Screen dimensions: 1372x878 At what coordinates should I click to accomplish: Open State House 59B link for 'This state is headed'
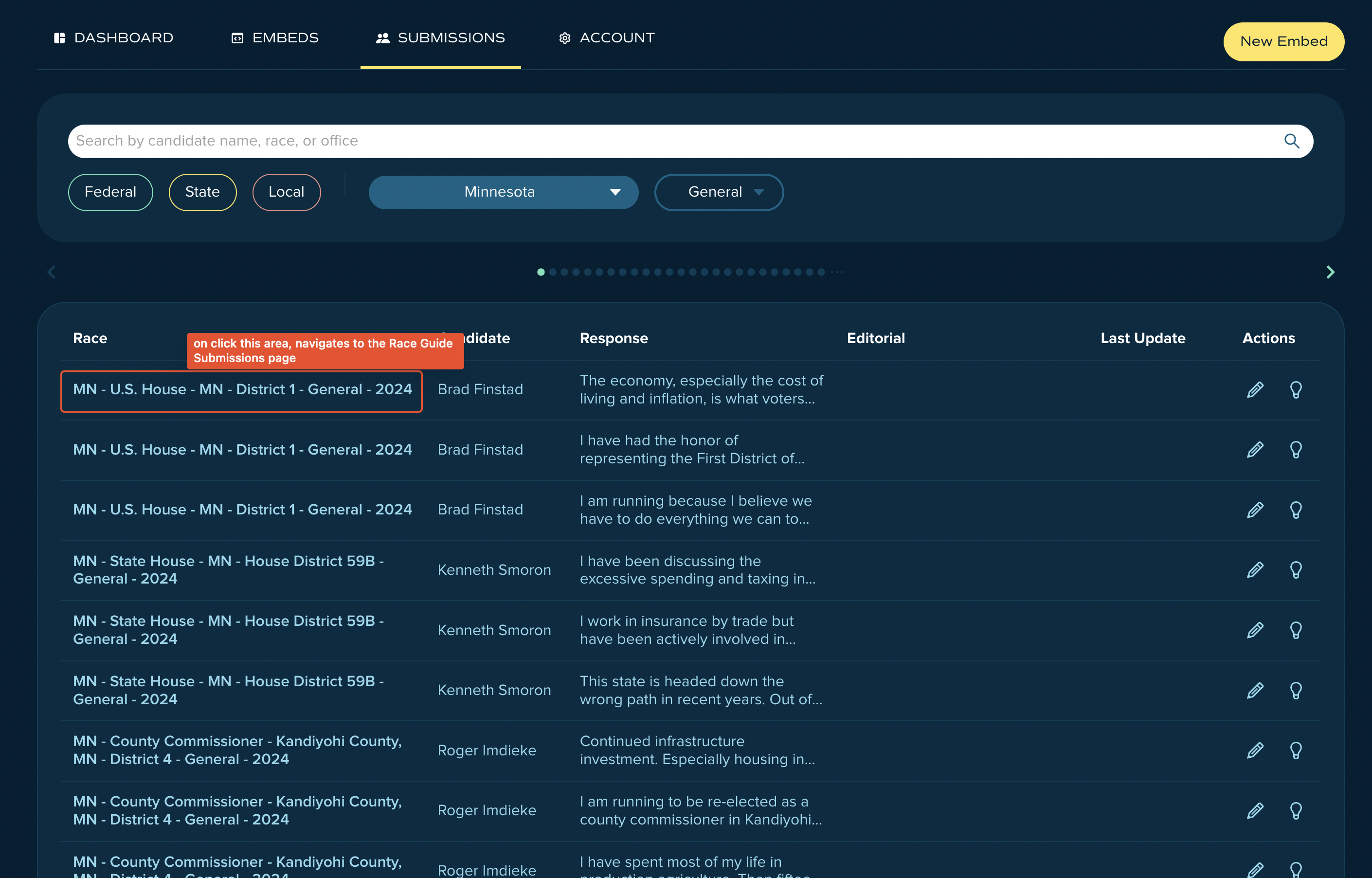(x=229, y=691)
